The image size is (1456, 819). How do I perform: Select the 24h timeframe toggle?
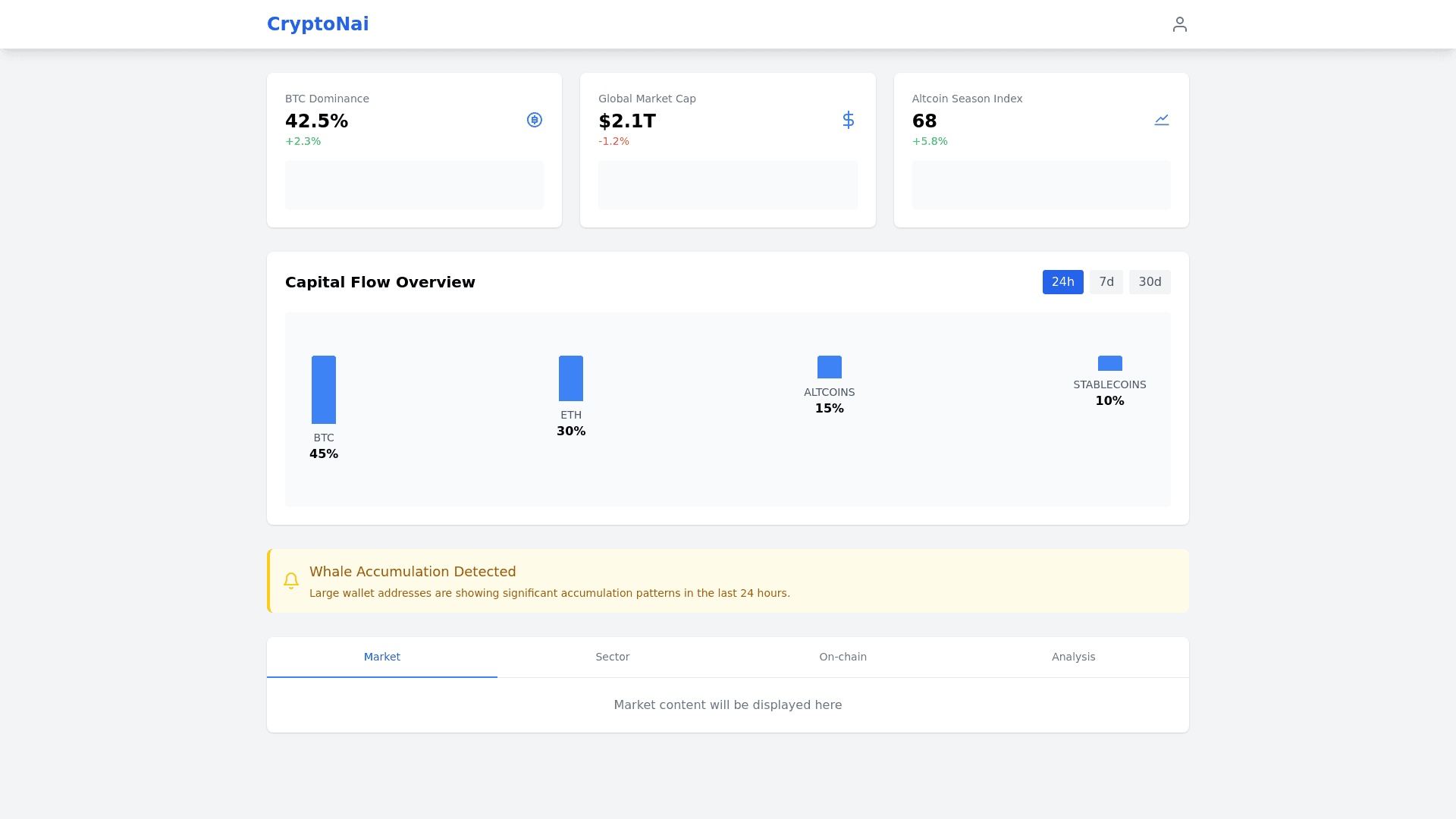[1062, 282]
